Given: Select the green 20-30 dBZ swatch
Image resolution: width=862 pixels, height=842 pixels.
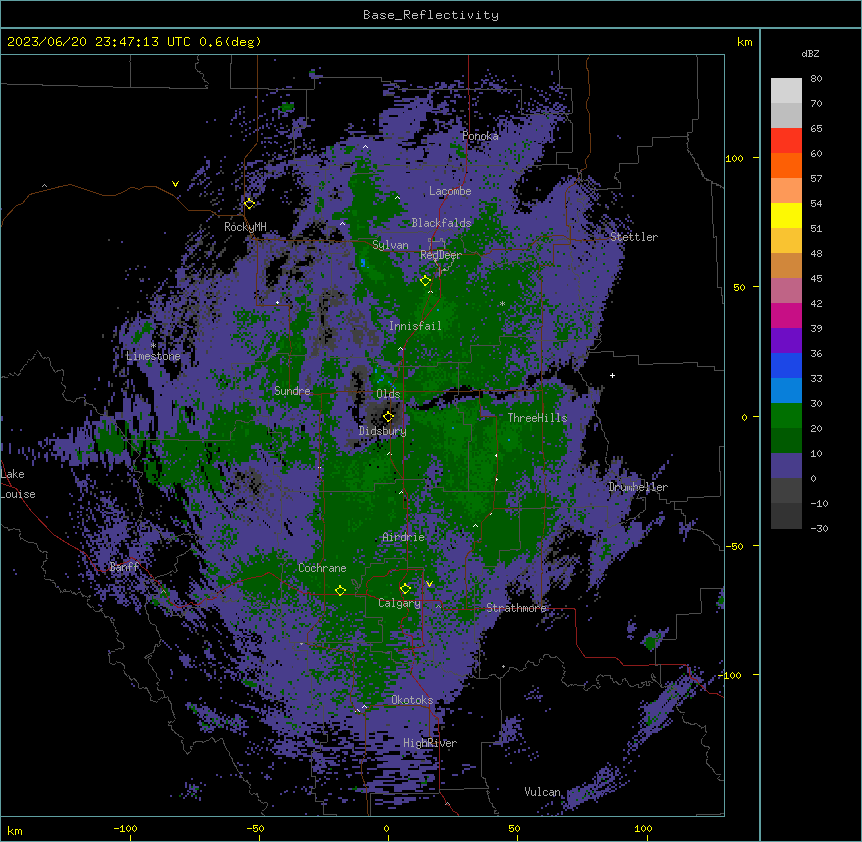Looking at the screenshot, I should (x=786, y=416).
